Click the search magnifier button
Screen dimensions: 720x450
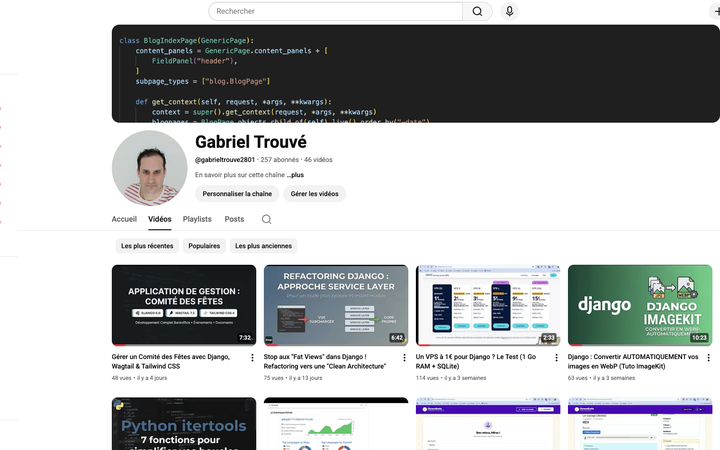tap(477, 11)
